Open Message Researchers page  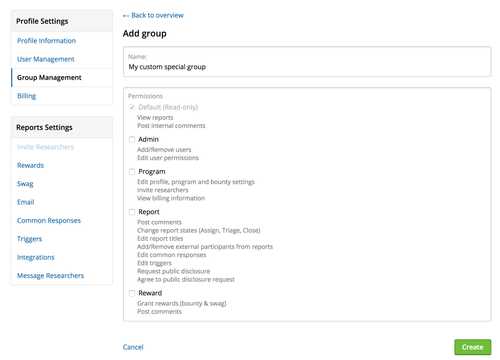(50, 276)
